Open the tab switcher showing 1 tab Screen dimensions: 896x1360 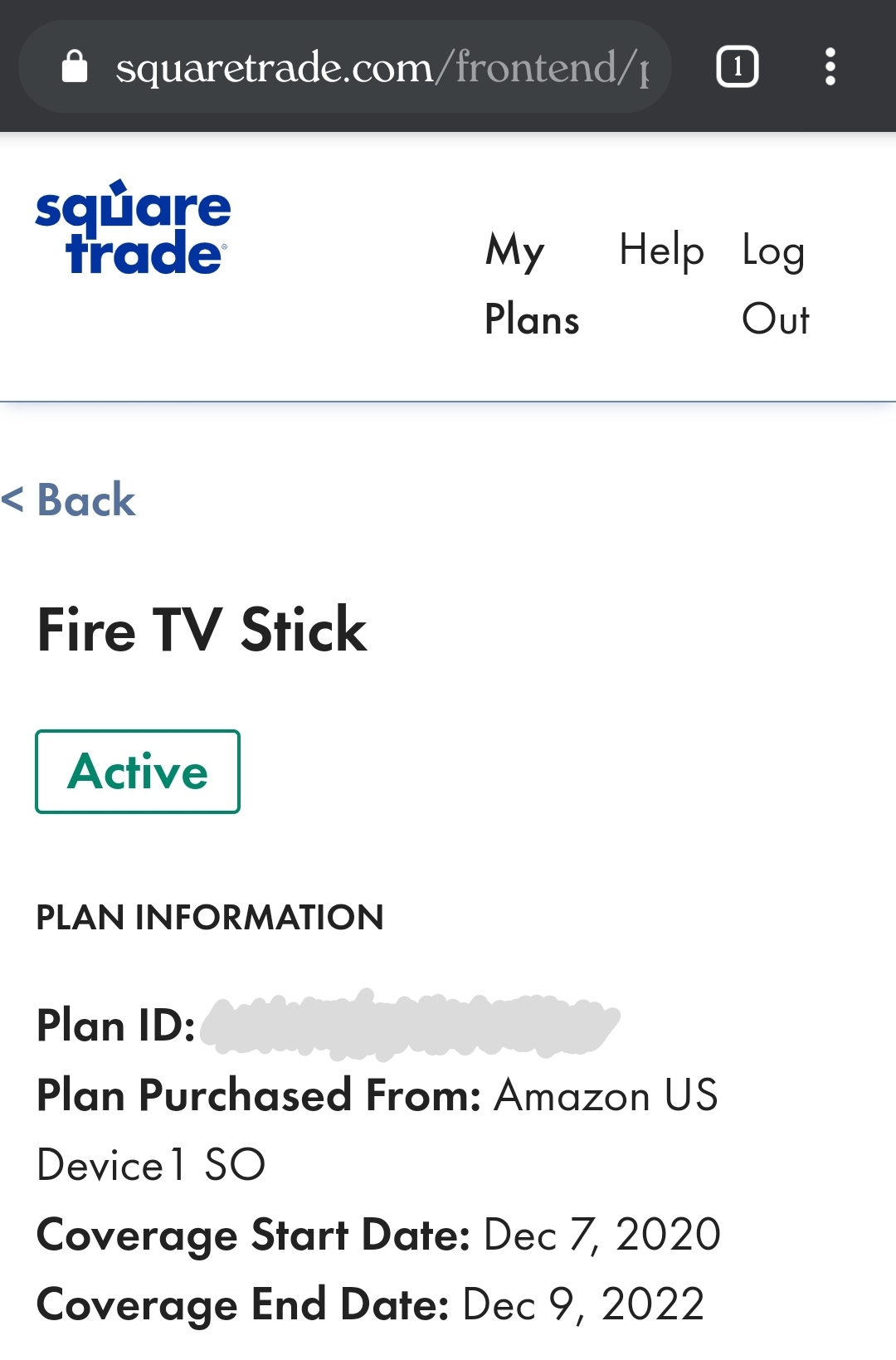point(737,66)
